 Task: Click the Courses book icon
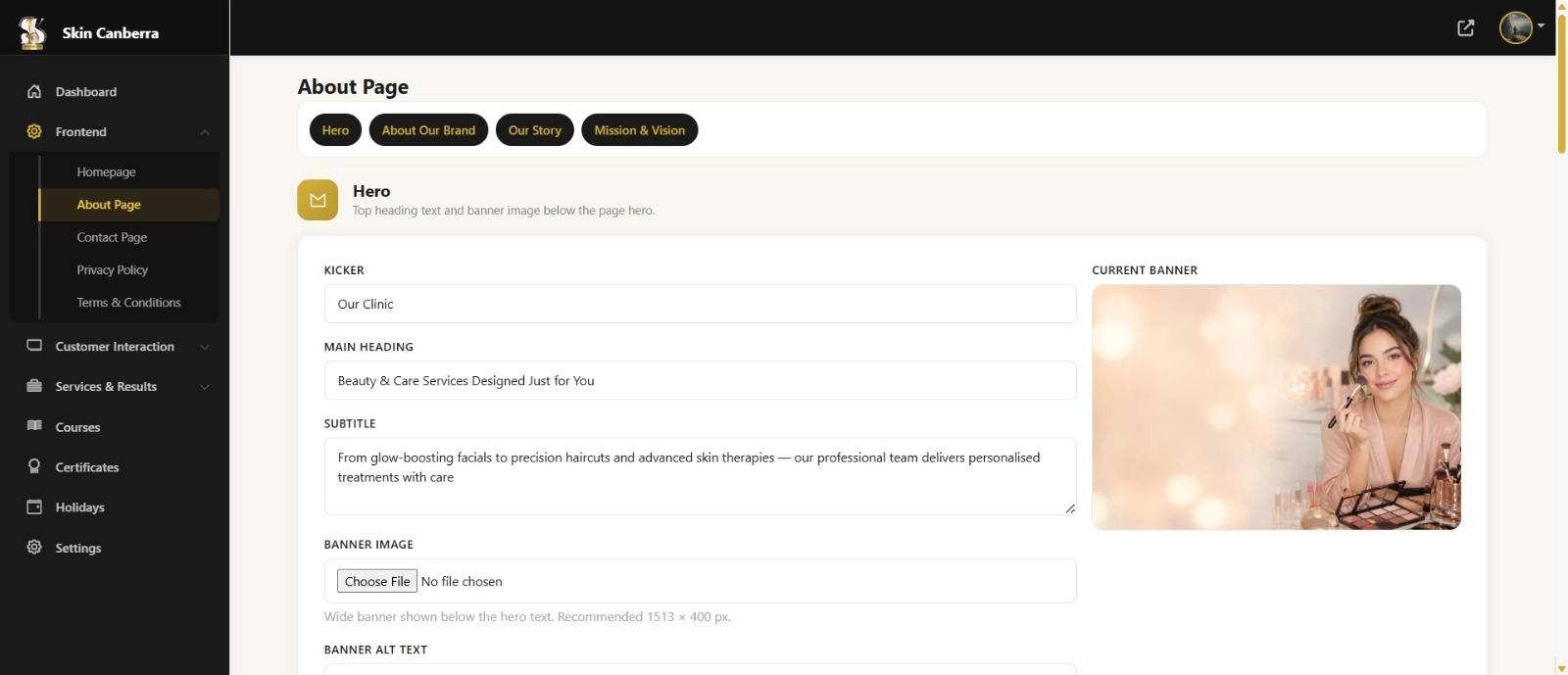[x=34, y=426]
